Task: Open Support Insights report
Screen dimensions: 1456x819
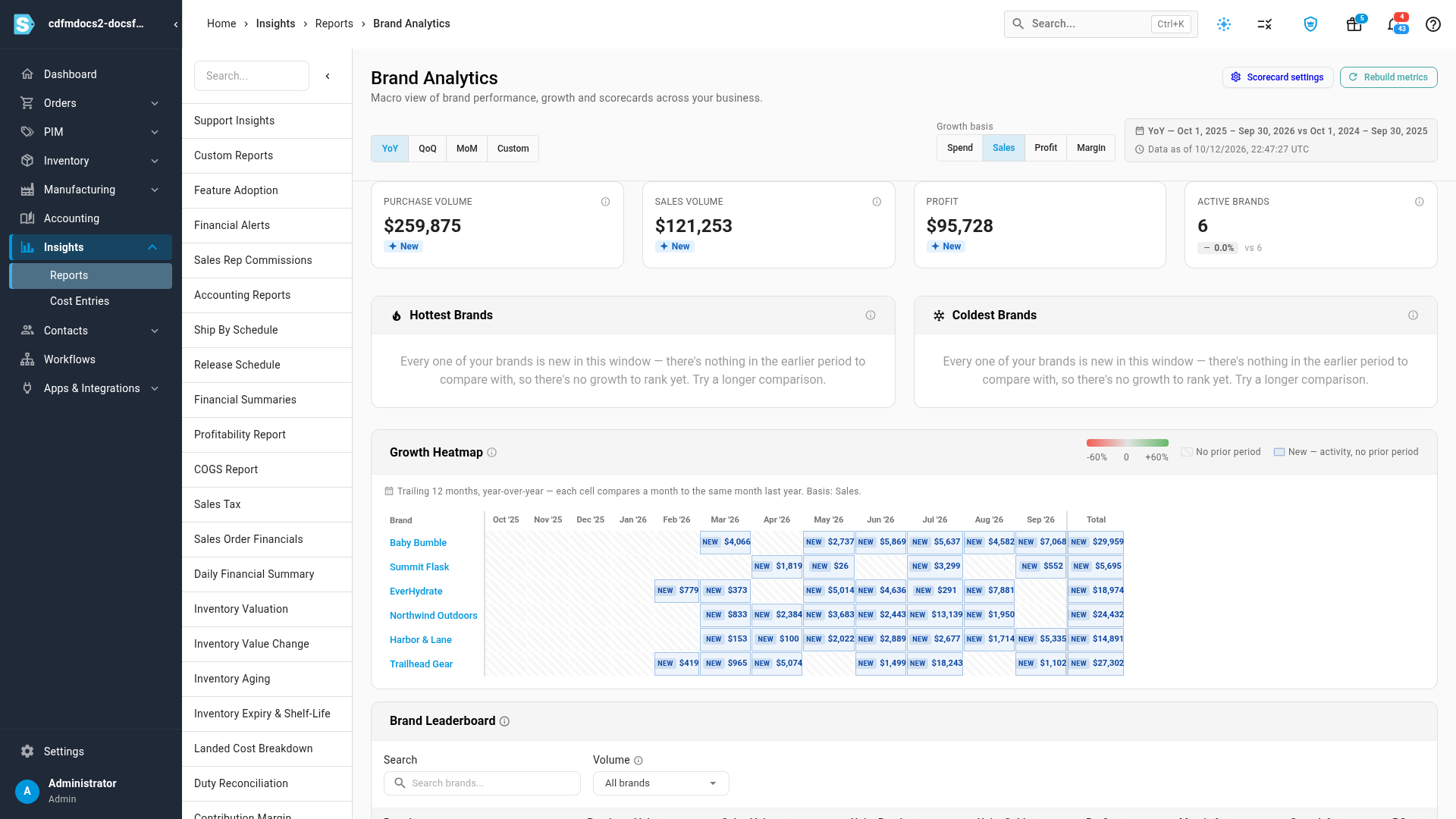Action: [x=267, y=121]
